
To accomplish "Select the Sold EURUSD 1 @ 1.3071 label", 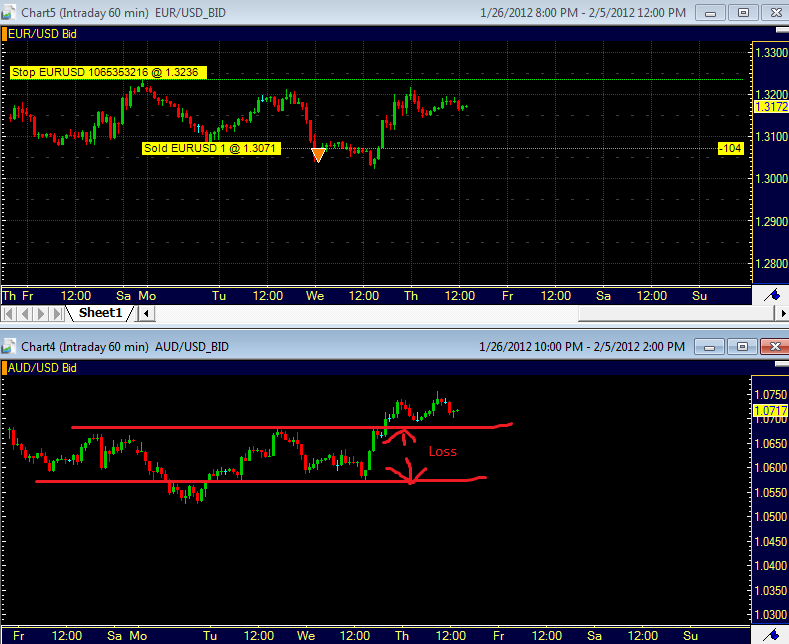I will (x=211, y=148).
